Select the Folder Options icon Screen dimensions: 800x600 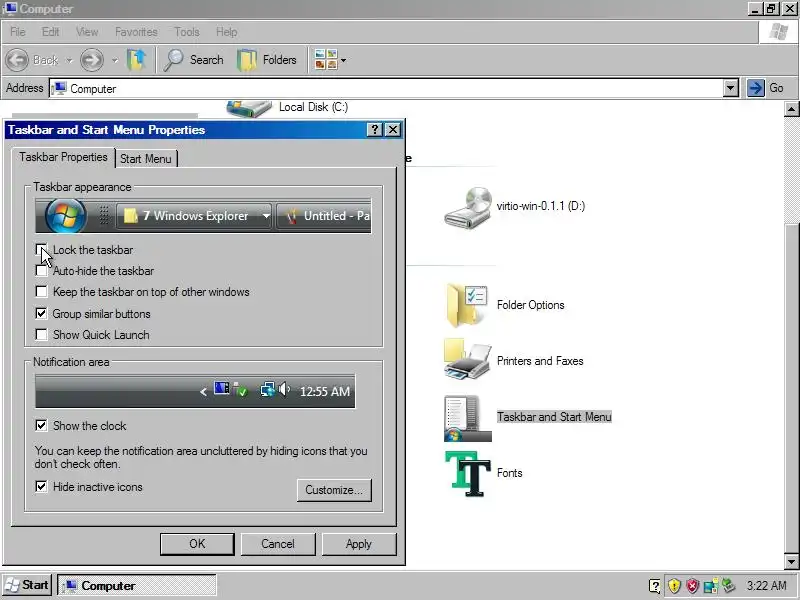point(468,305)
